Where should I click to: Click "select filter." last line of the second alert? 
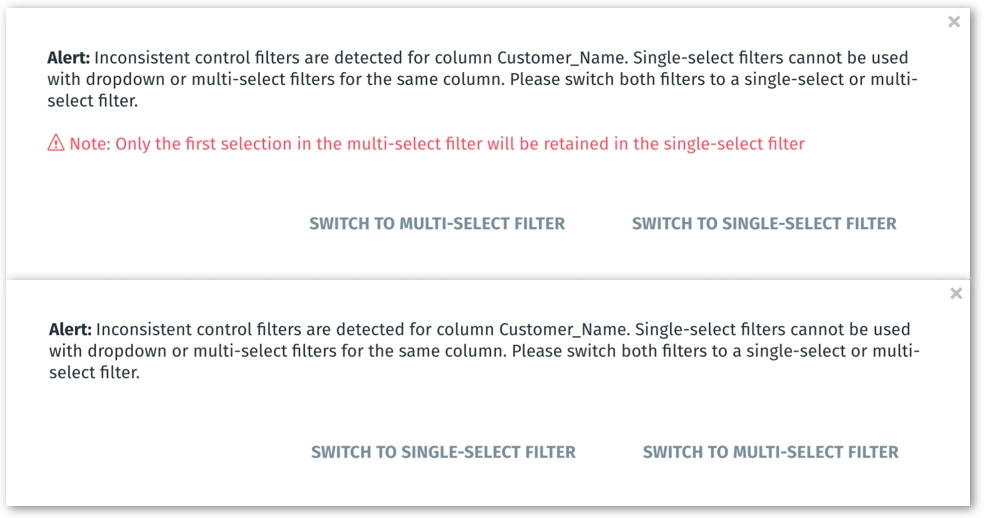click(94, 372)
